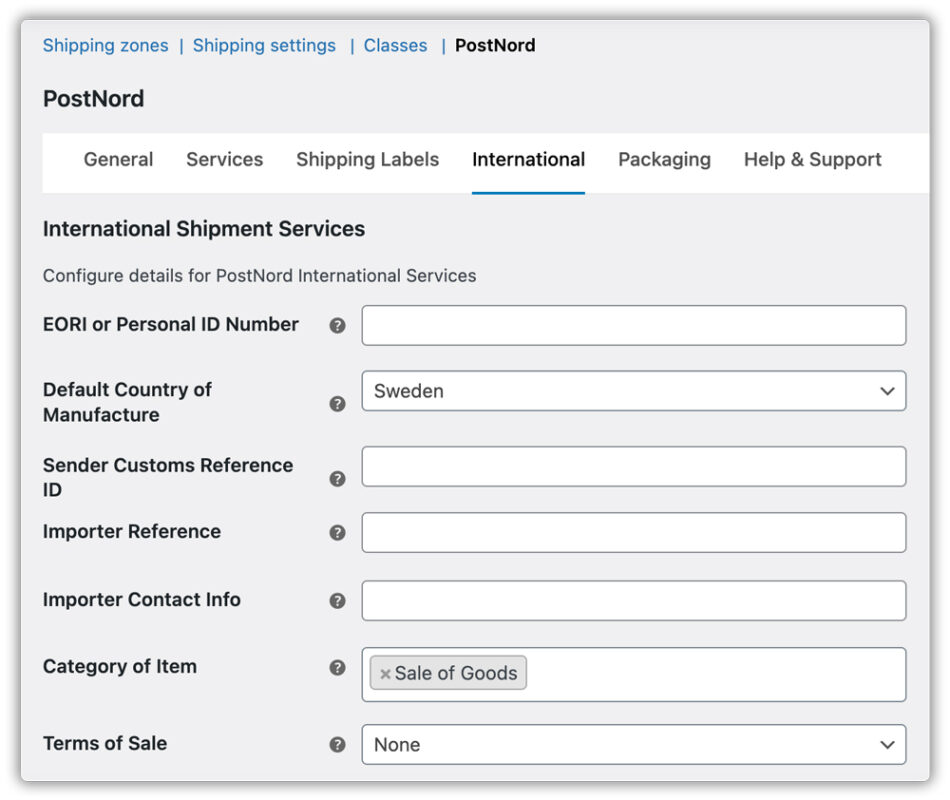Follow the Shipping zones link

105,45
